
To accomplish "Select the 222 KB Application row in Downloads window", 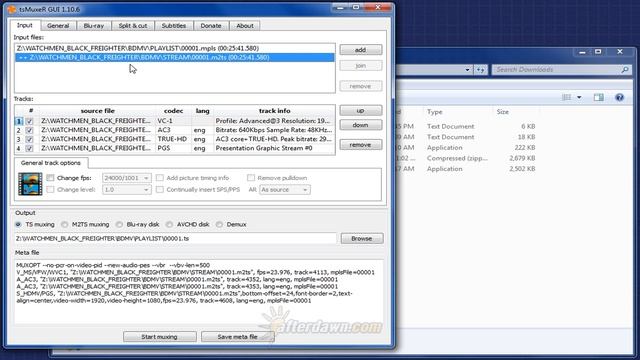I will click(467, 147).
